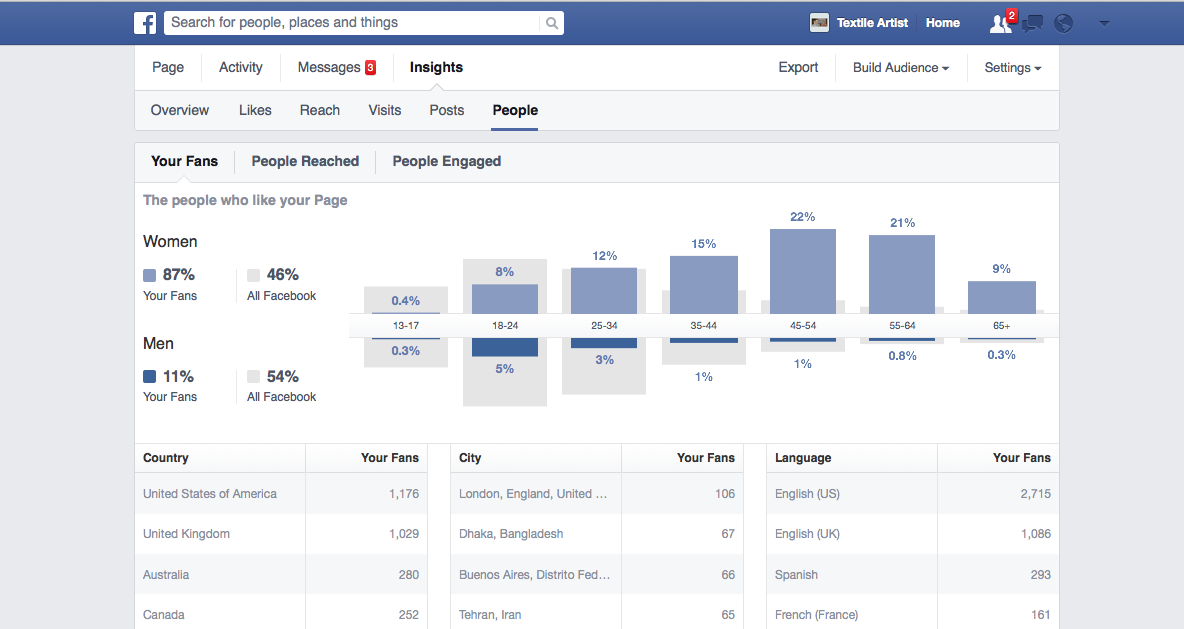Click the search magnifier icon
Viewport: 1184px width, 629px height.
(x=552, y=23)
